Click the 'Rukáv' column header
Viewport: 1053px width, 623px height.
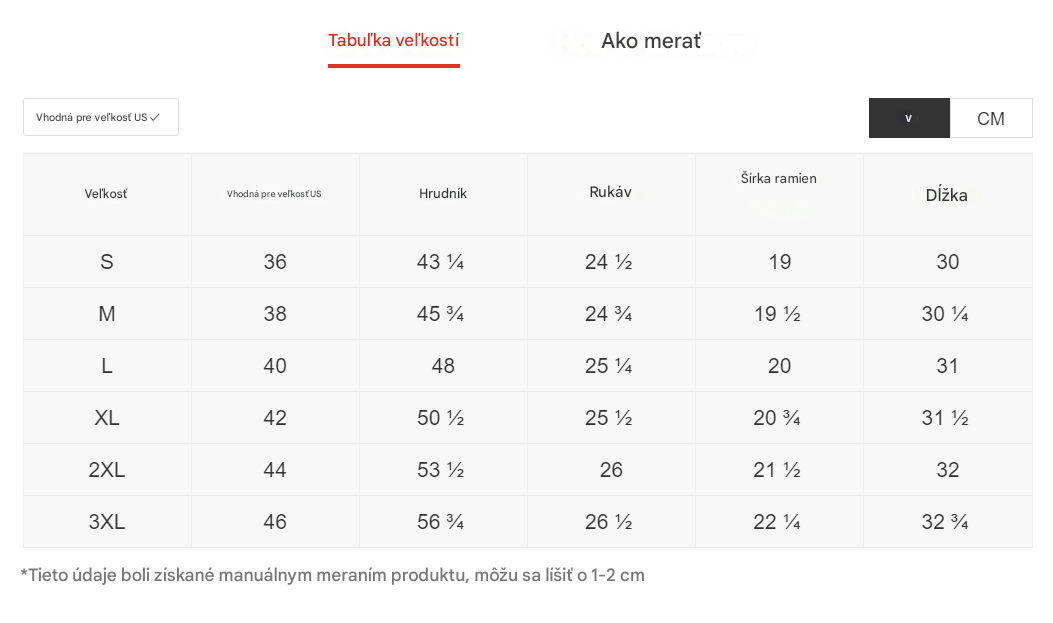point(610,192)
